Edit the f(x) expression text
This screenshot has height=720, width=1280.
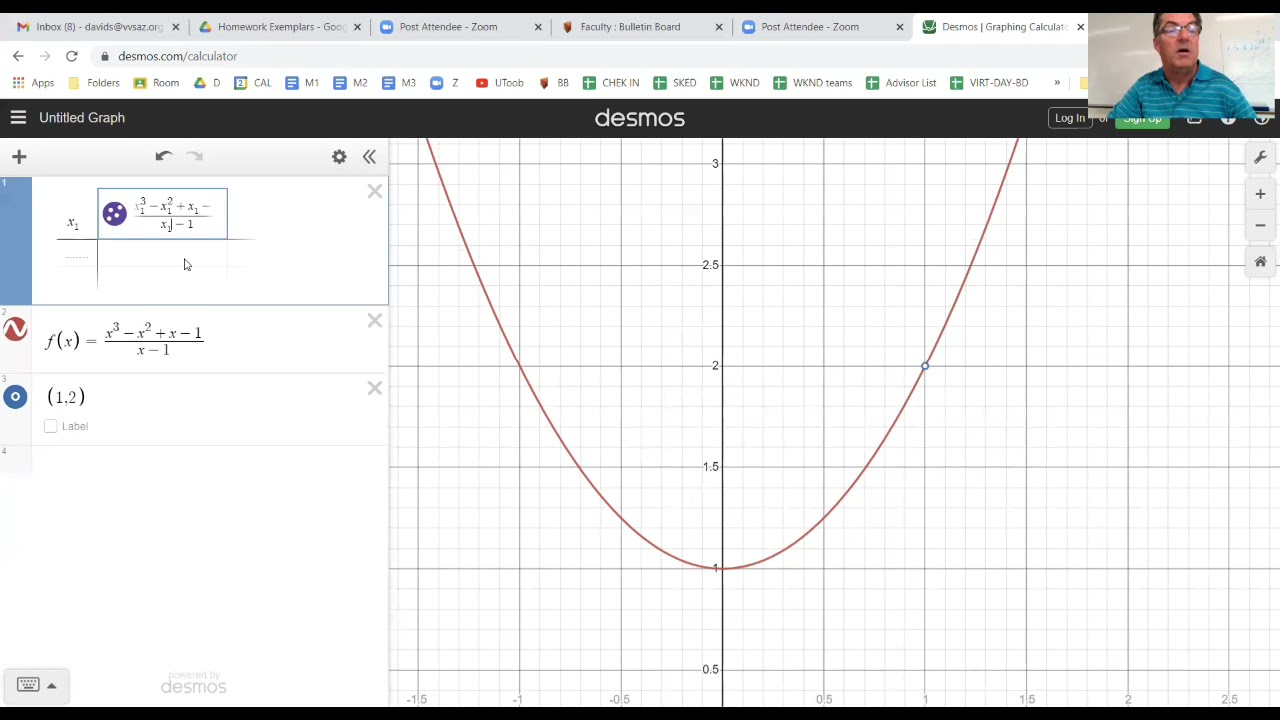(124, 340)
